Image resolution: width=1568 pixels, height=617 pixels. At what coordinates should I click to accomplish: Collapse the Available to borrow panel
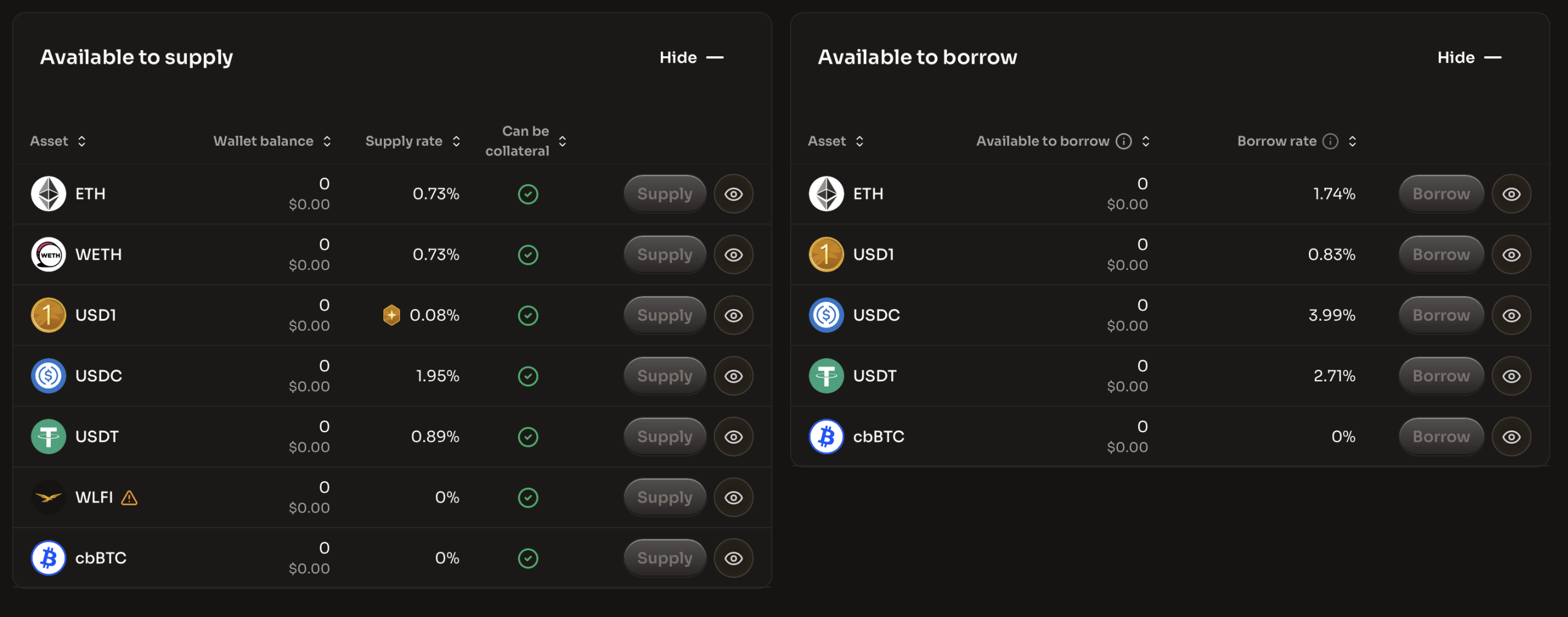click(x=1469, y=58)
